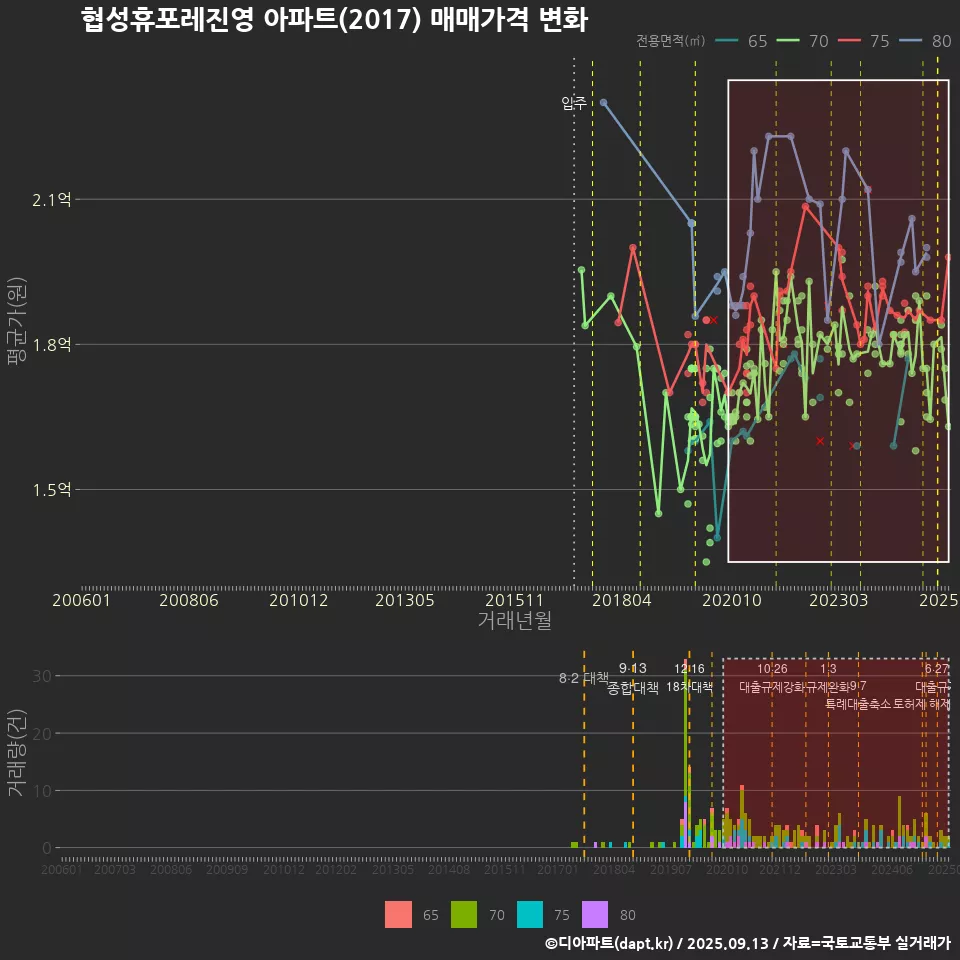This screenshot has height=960, width=960.
Task: Click the 65㎡ teal line legend entry
Action: [741, 41]
